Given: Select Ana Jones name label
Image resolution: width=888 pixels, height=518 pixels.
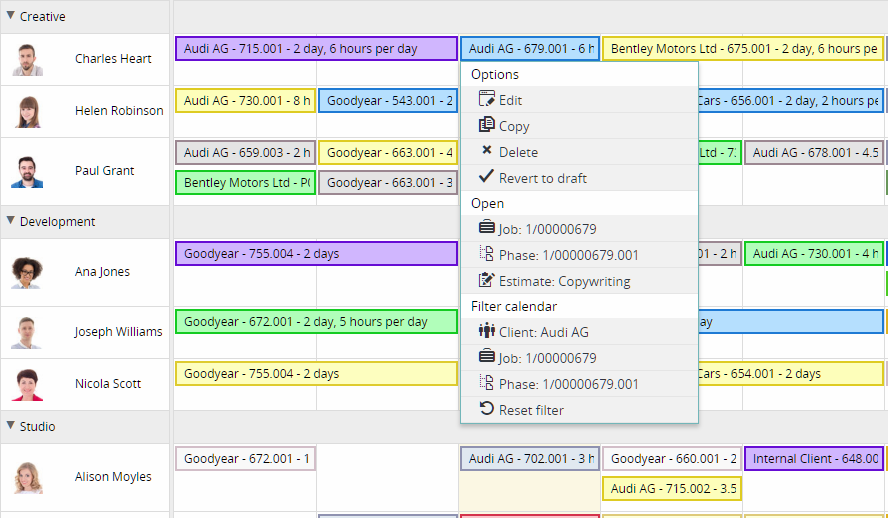Looking at the screenshot, I should coord(102,272).
